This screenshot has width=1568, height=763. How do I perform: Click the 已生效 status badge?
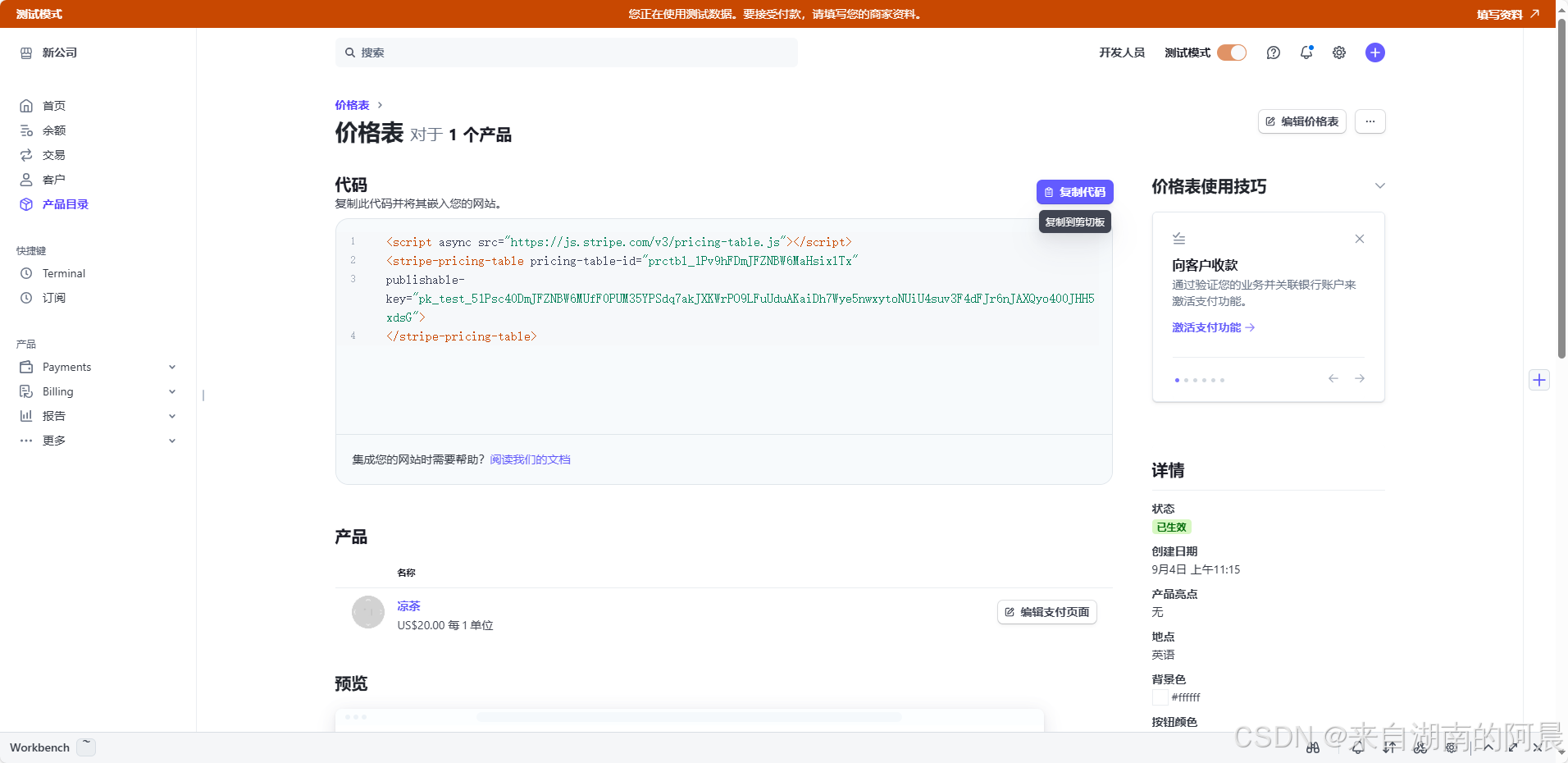[x=1172, y=528]
